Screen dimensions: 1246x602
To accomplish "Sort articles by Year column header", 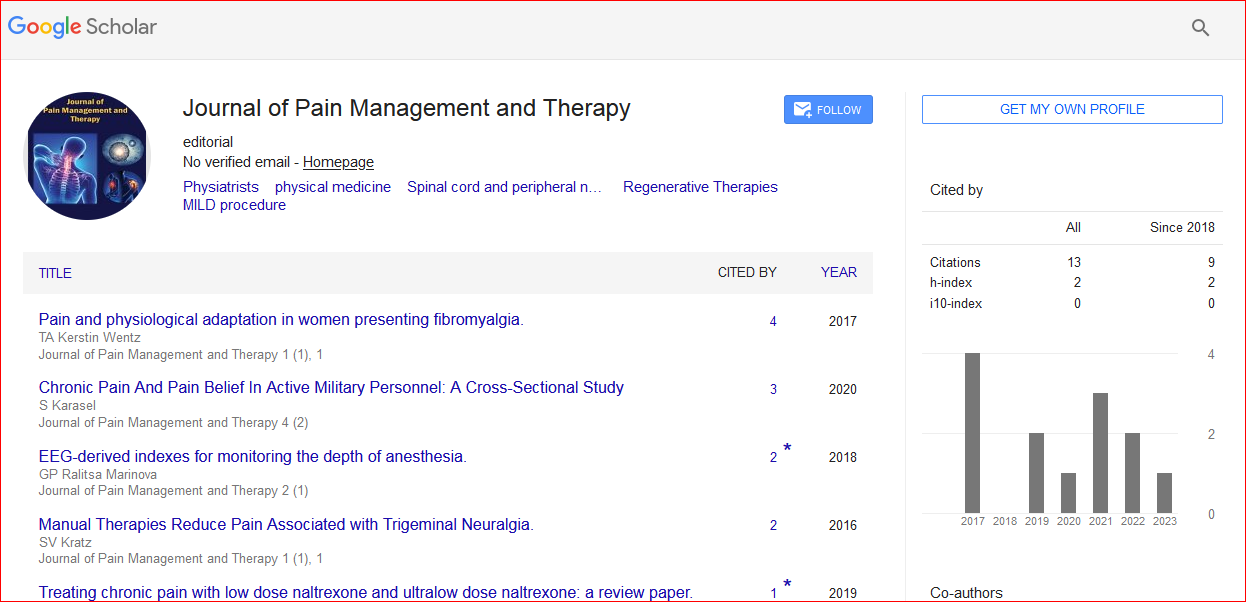I will coord(838,273).
